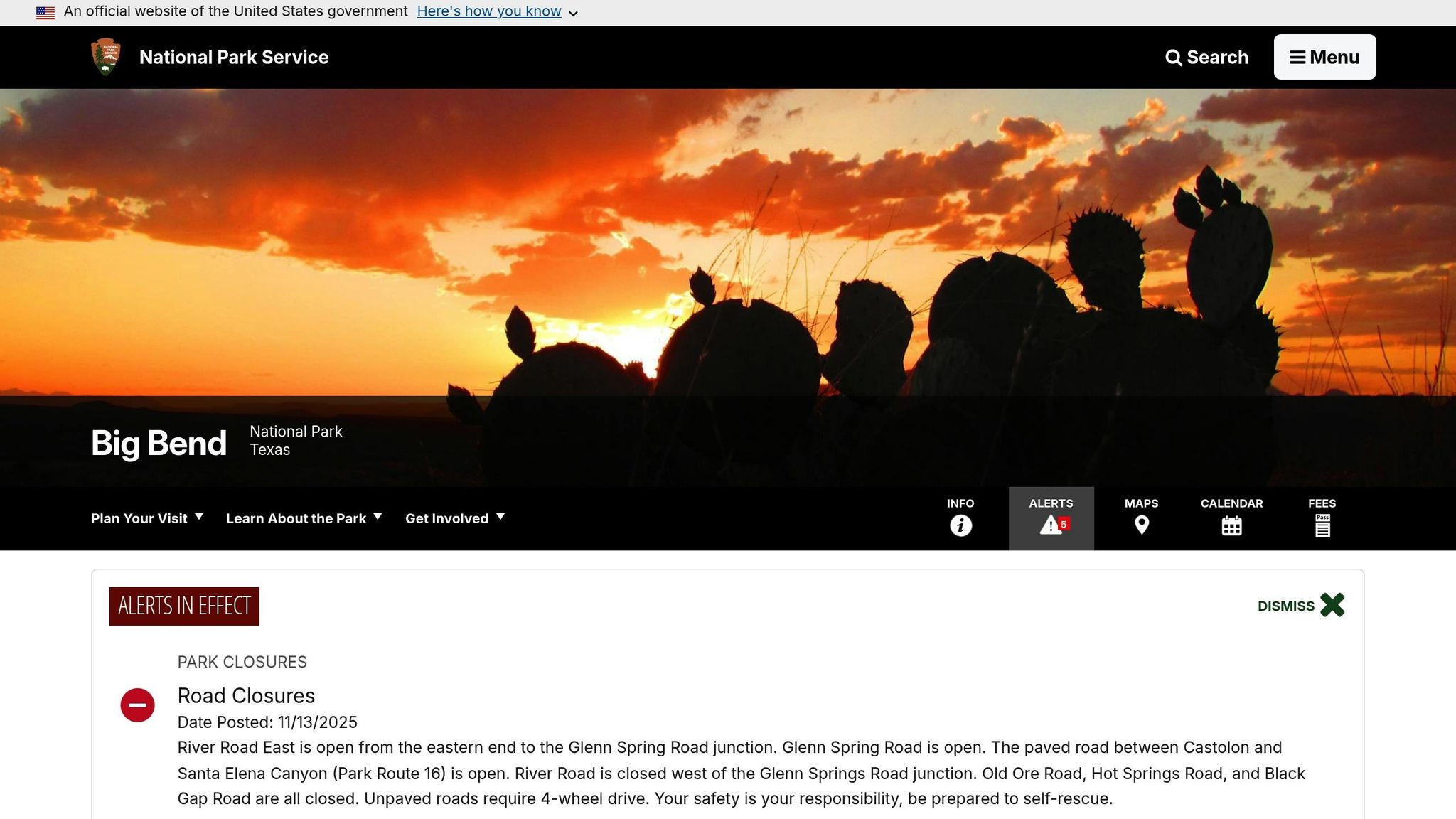1456x819 pixels.
Task: Click the PARK CLOSURES category text
Action: 242,662
